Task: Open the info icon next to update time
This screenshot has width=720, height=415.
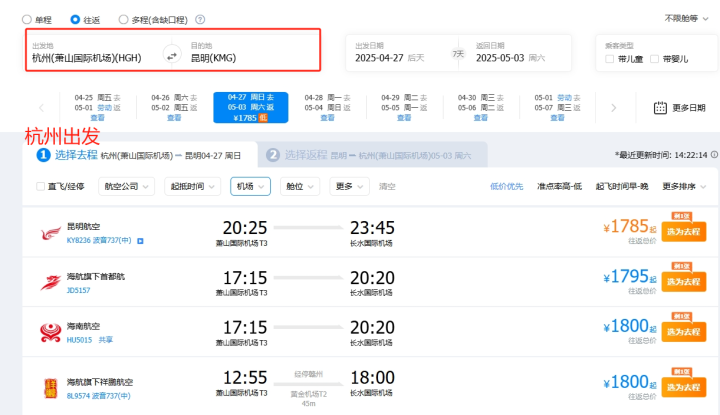Action: click(x=714, y=155)
